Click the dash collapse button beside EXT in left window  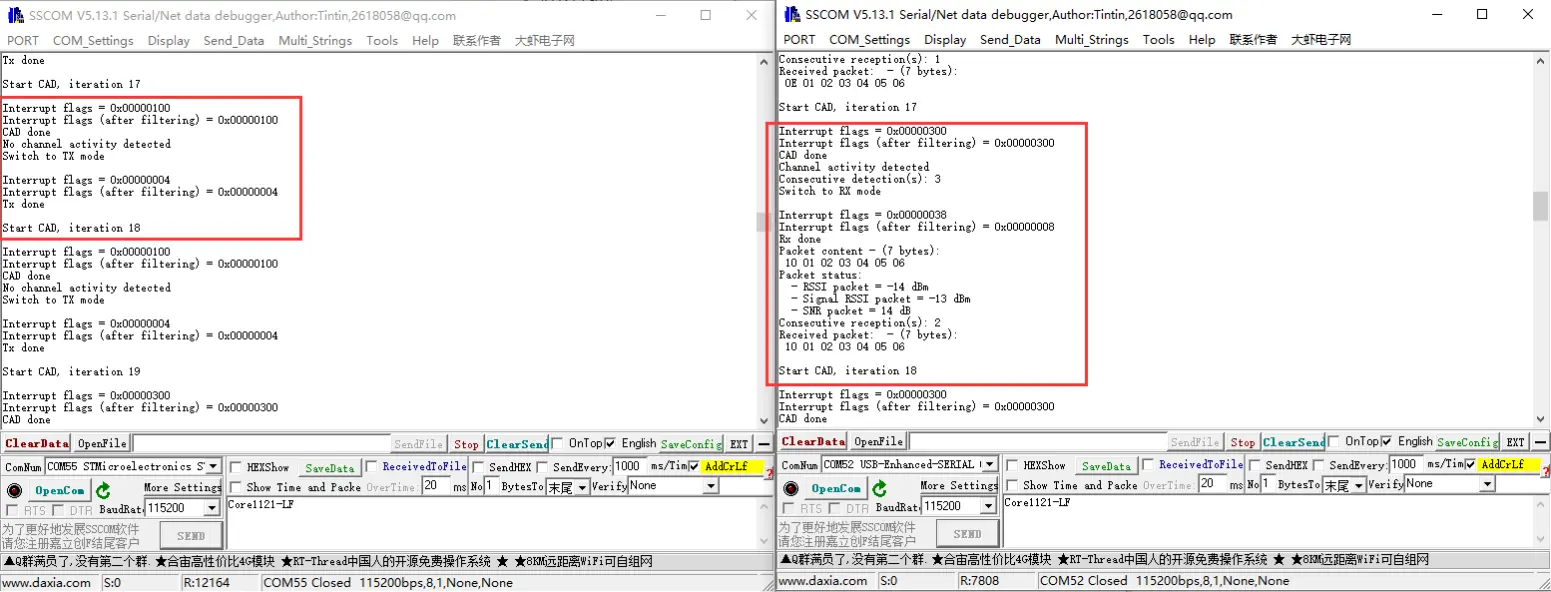click(763, 444)
